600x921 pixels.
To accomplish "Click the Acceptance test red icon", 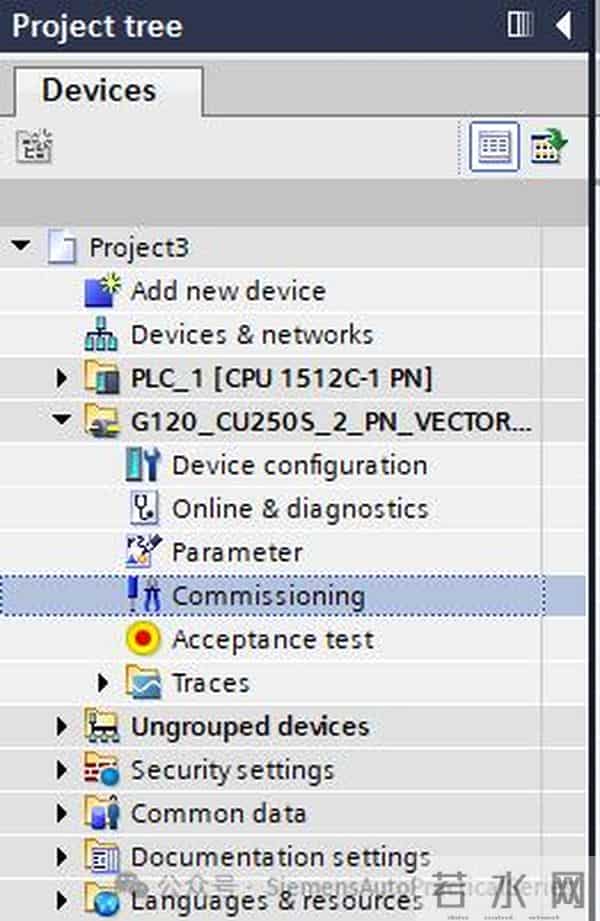I will coord(144,639).
